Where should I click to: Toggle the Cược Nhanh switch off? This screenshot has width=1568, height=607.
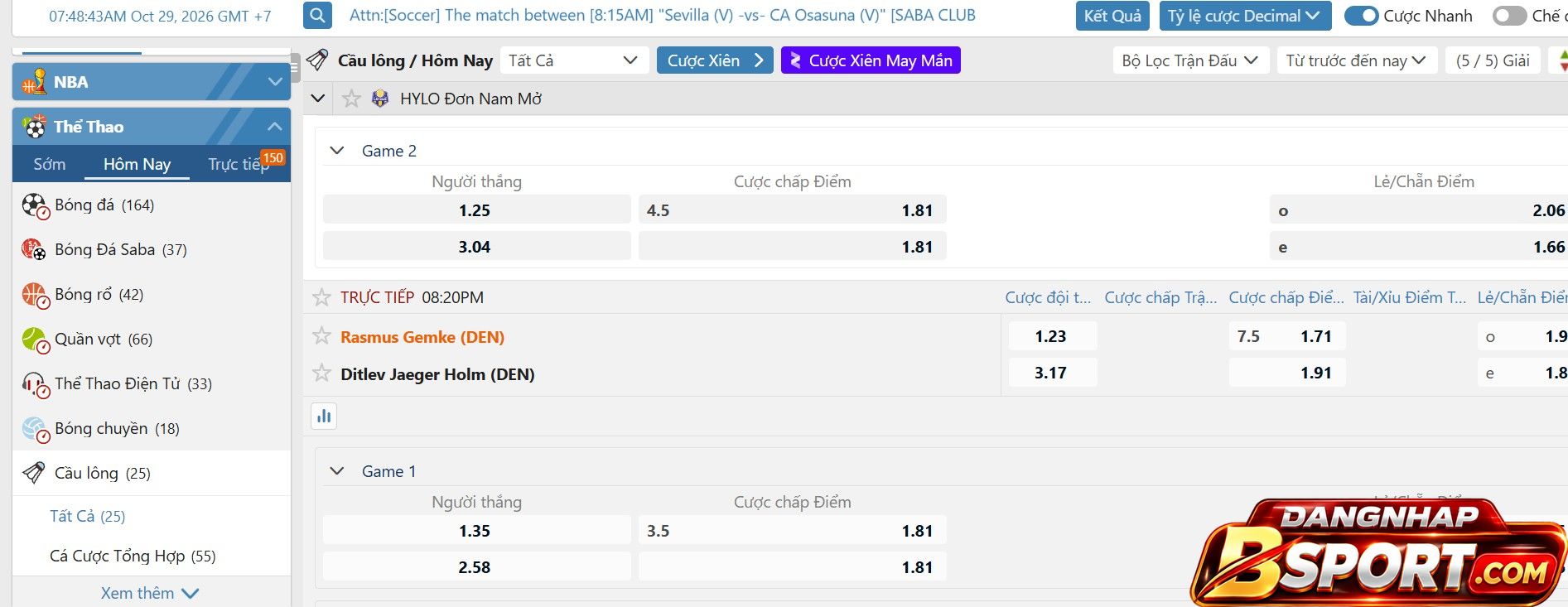[1361, 16]
